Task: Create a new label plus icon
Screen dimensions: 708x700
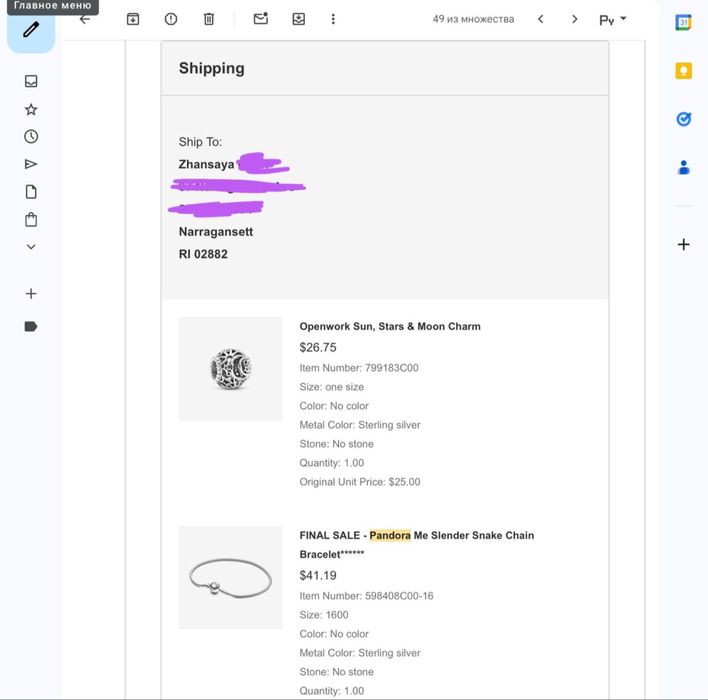Action: (x=31, y=294)
